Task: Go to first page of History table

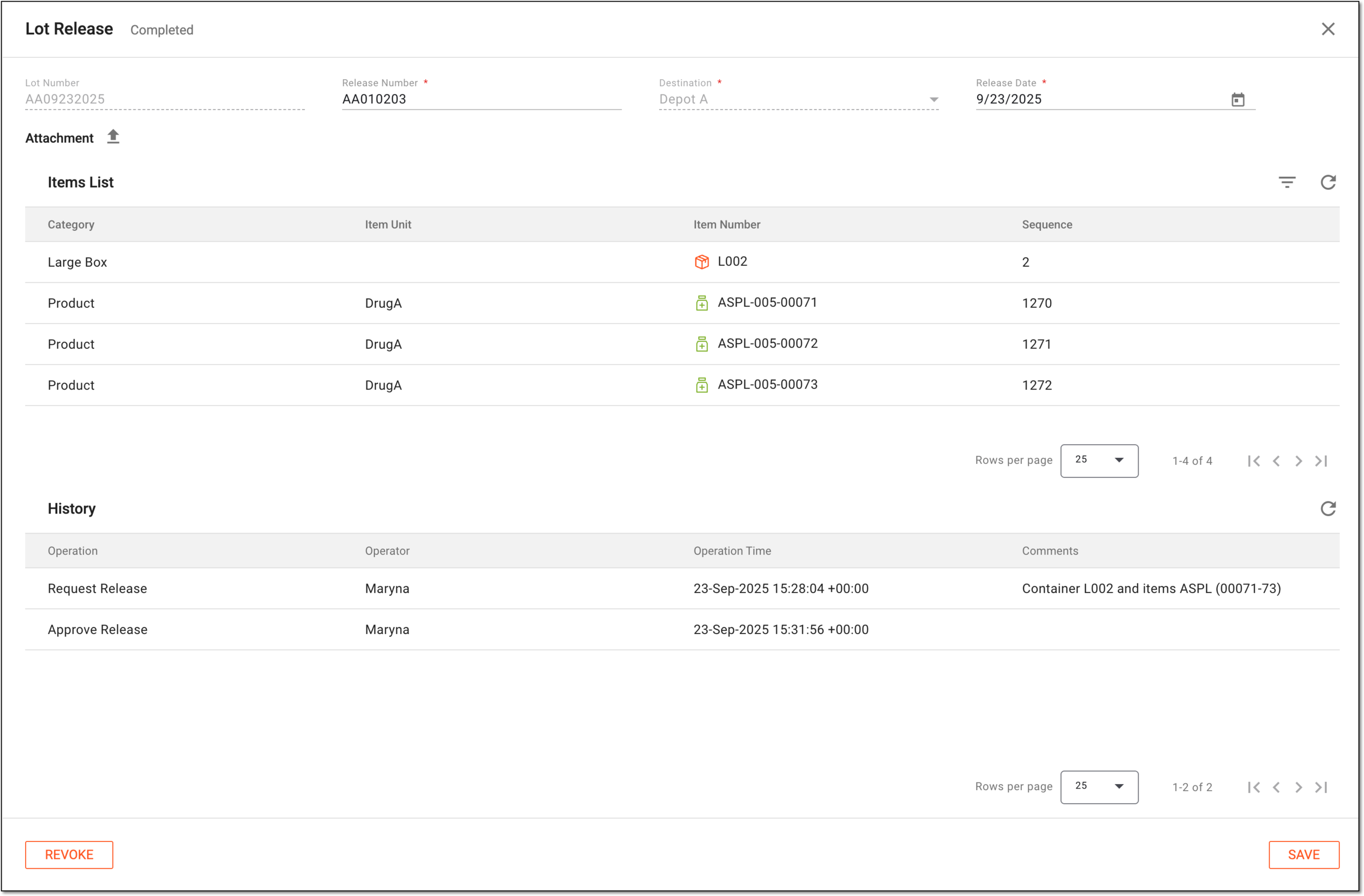Action: [1253, 787]
